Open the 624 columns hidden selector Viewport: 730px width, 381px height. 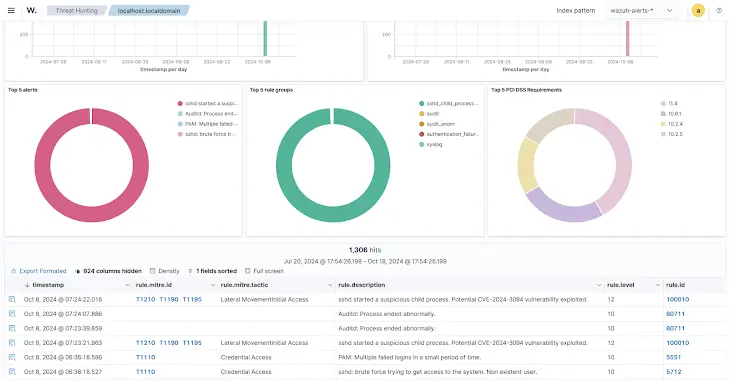coord(108,271)
